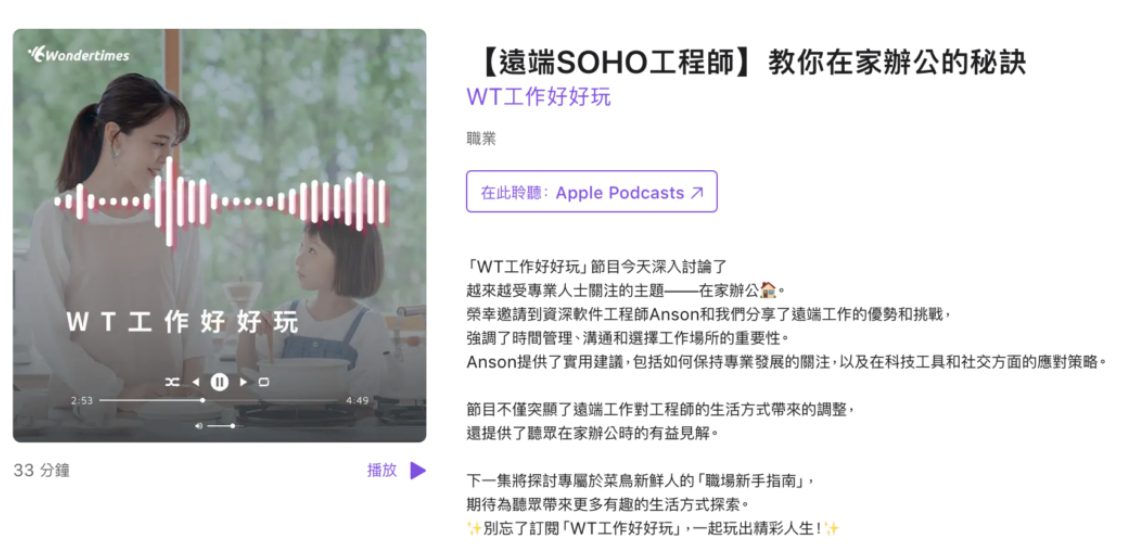
Task: Click the 播放 label below the cover
Action: pyautogui.click(x=382, y=470)
